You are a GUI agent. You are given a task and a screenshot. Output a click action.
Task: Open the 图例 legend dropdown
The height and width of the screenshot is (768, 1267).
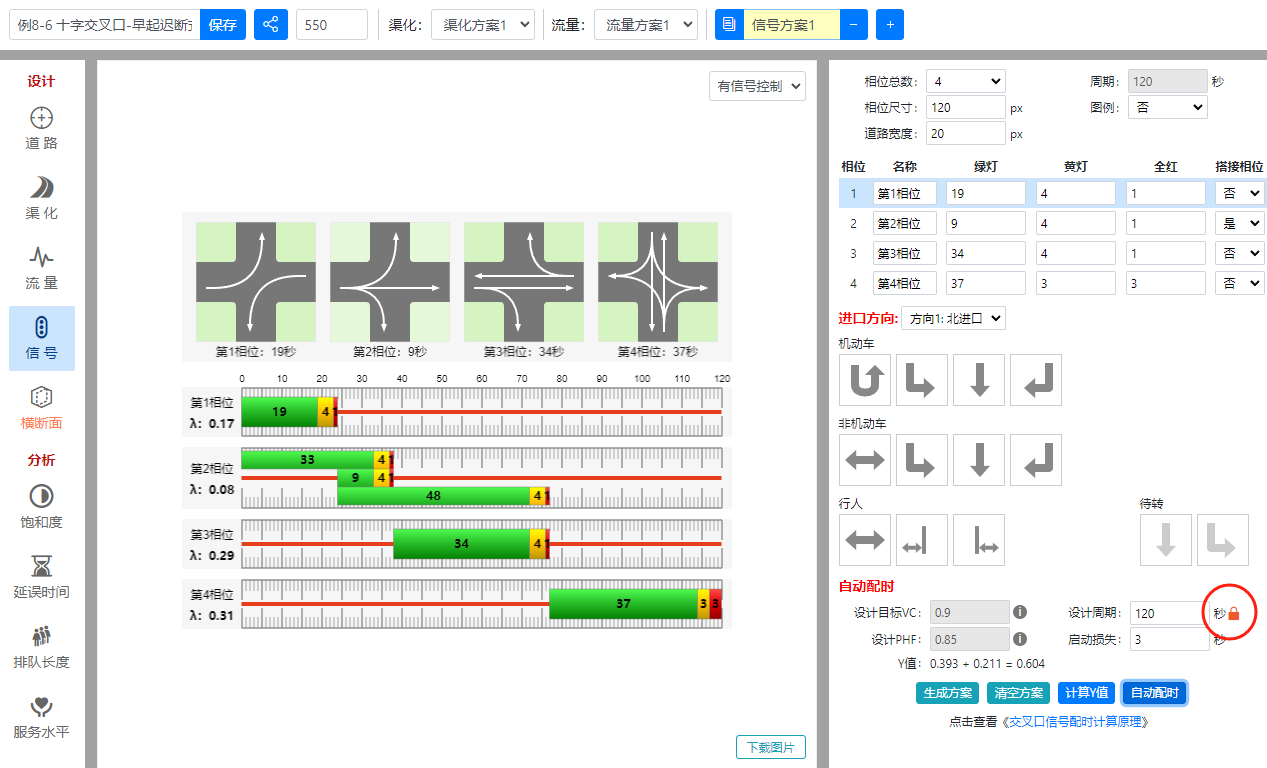pyautogui.click(x=1168, y=107)
